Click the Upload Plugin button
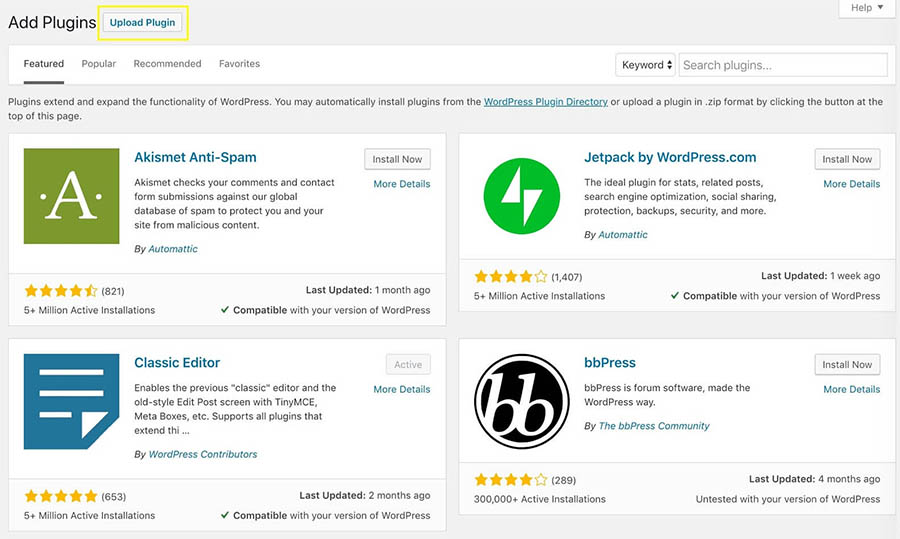The image size is (900, 539). 142,22
